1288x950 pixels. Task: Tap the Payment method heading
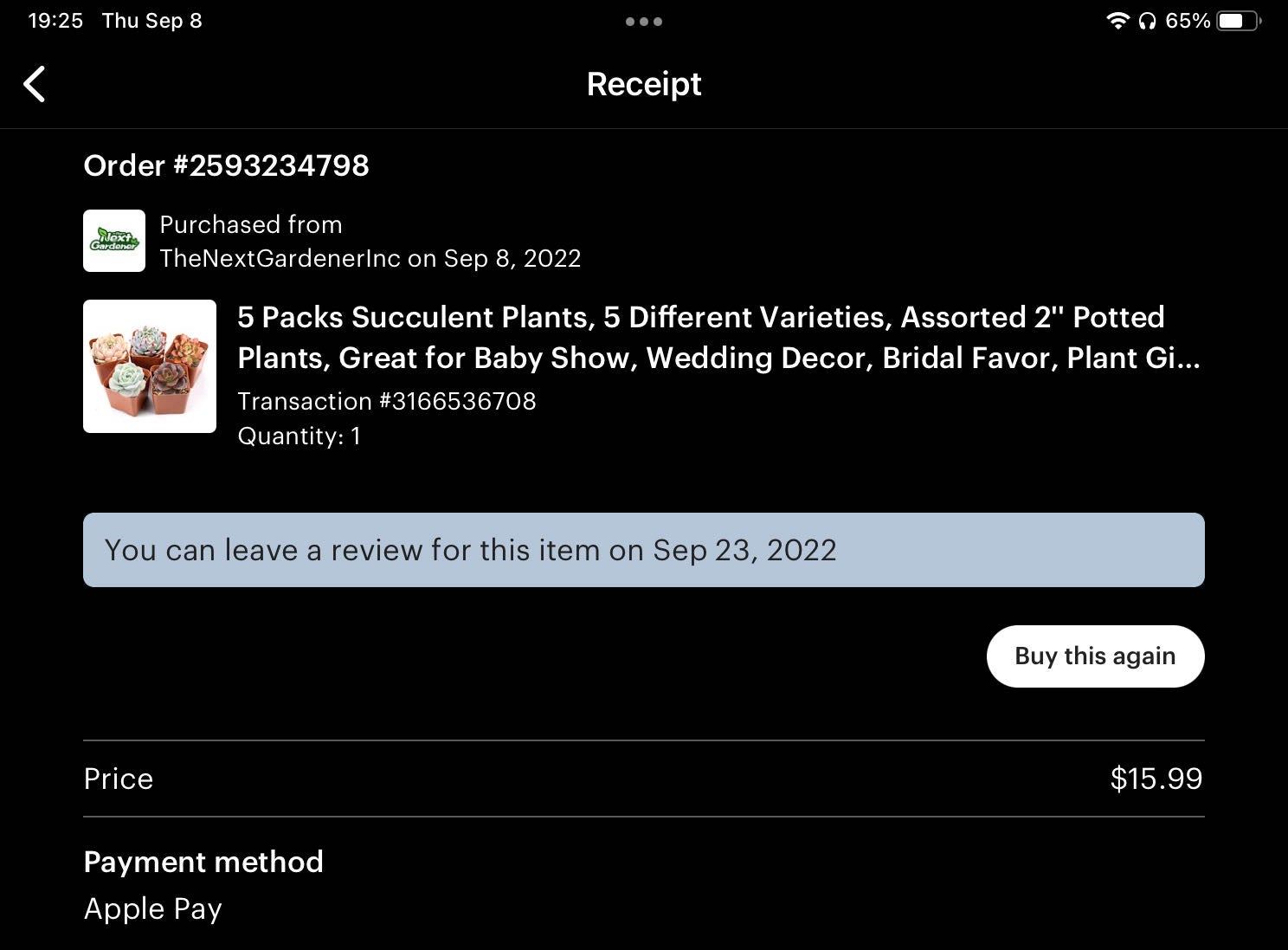203,862
